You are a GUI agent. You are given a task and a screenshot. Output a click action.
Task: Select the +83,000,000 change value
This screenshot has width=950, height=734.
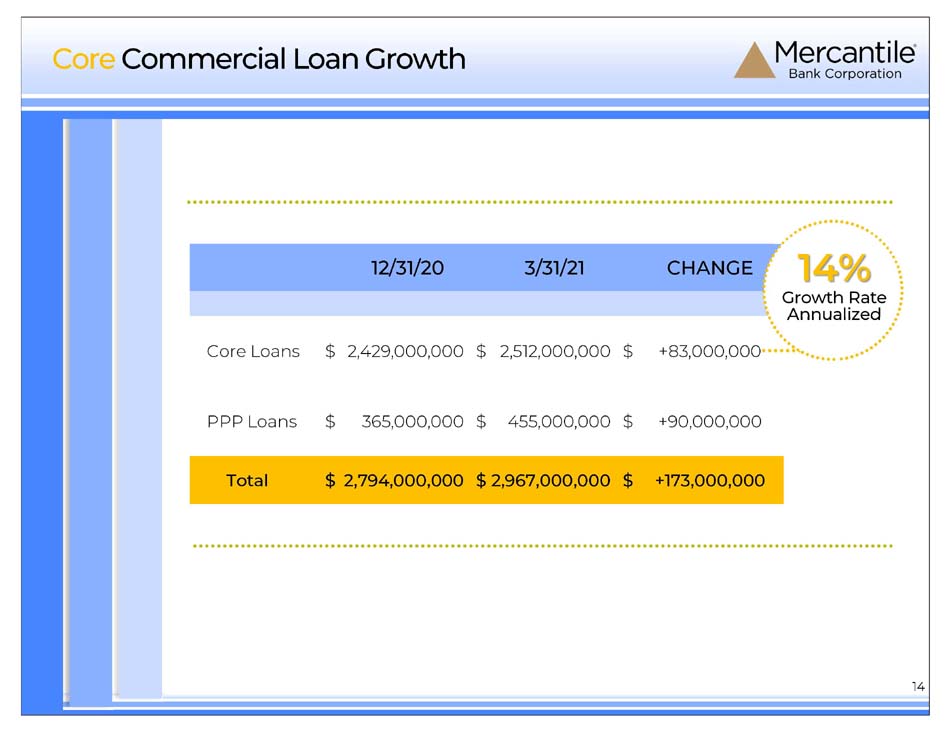(x=710, y=352)
